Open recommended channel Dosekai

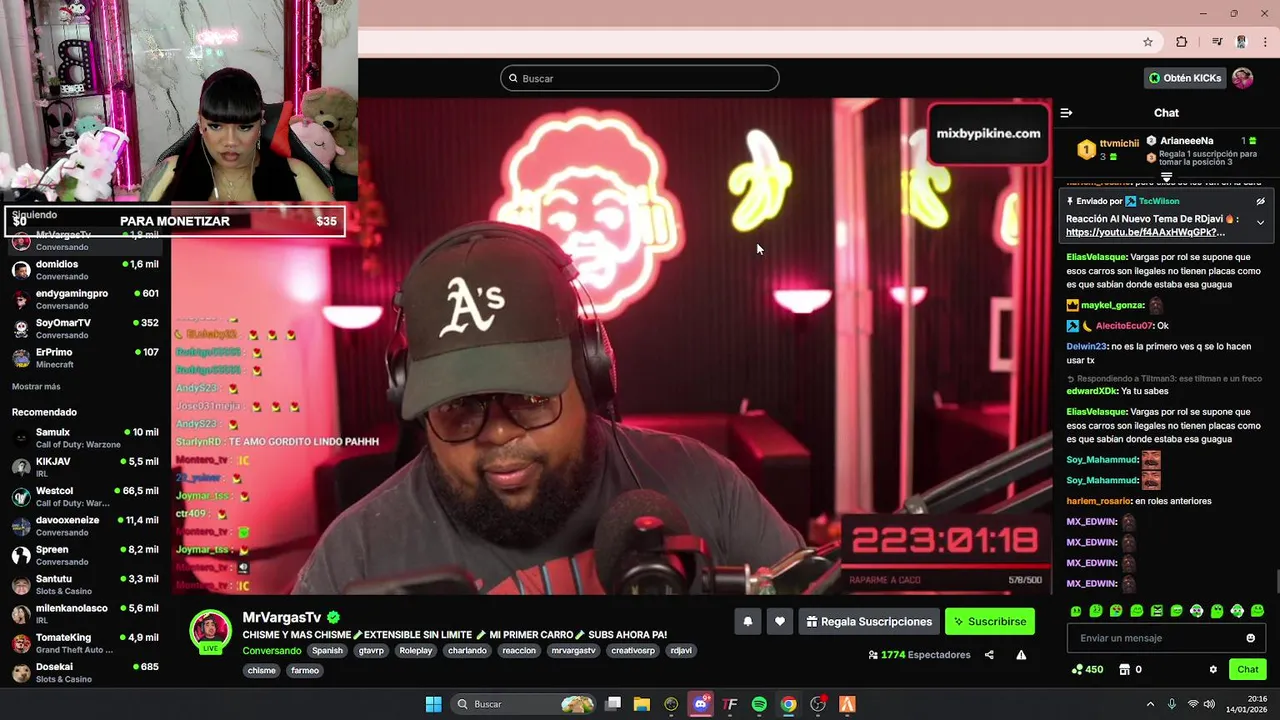(x=85, y=672)
